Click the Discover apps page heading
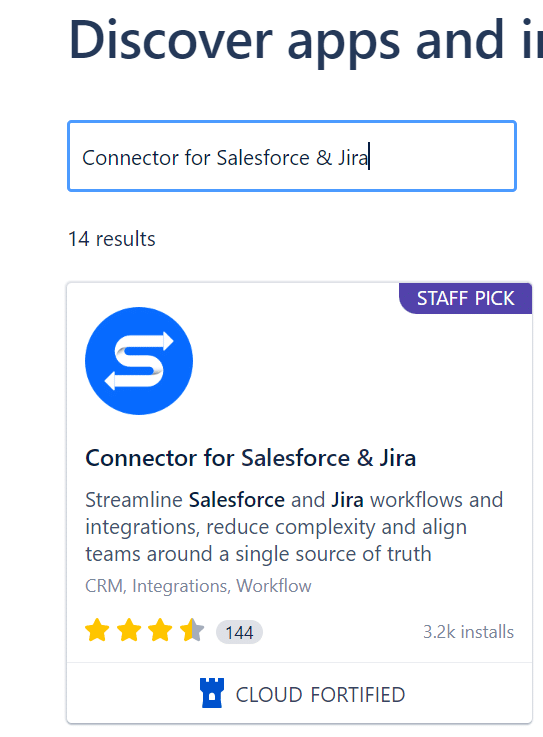Viewport: 543px width, 737px height. 306,40
